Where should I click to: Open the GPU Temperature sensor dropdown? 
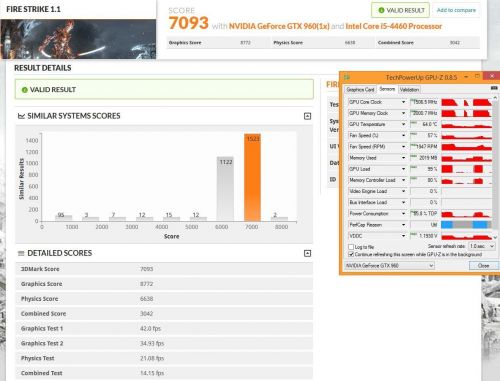tap(403, 124)
